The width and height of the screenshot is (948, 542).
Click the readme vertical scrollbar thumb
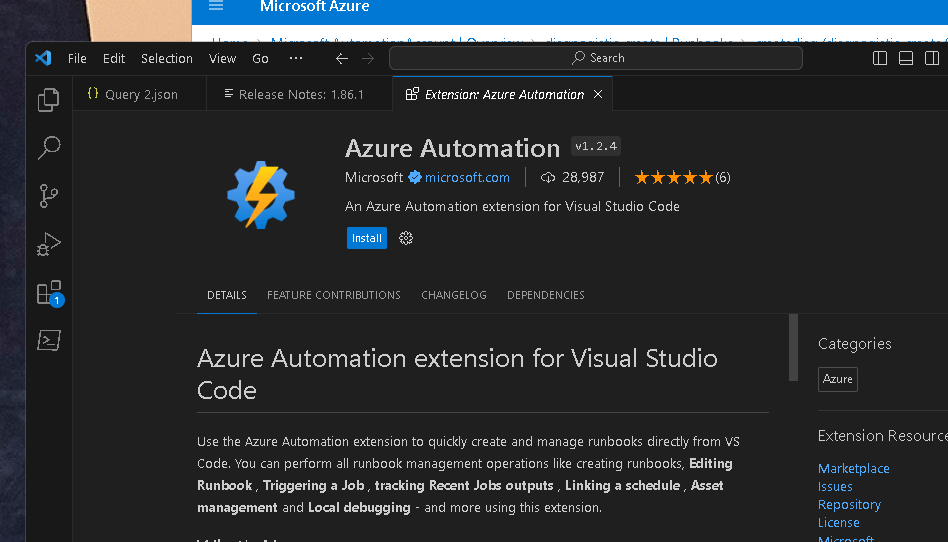click(793, 347)
